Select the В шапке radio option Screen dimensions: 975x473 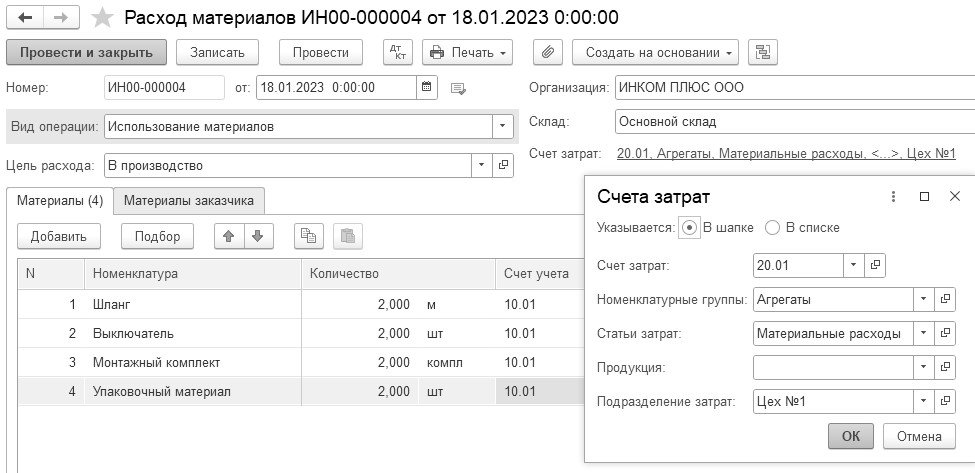[689, 228]
